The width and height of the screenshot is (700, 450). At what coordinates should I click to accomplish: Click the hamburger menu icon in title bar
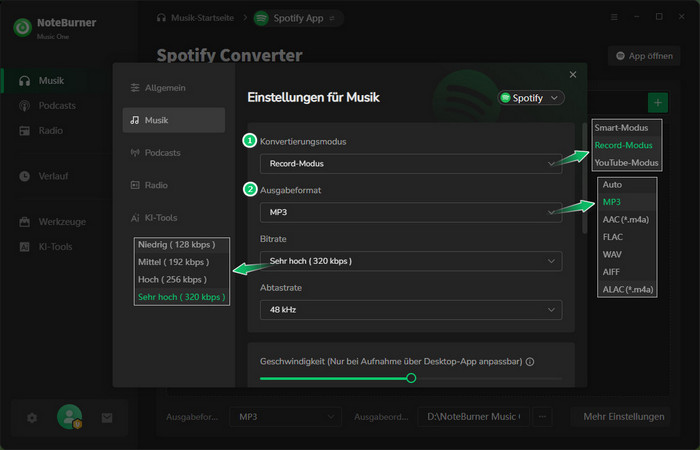coord(614,17)
